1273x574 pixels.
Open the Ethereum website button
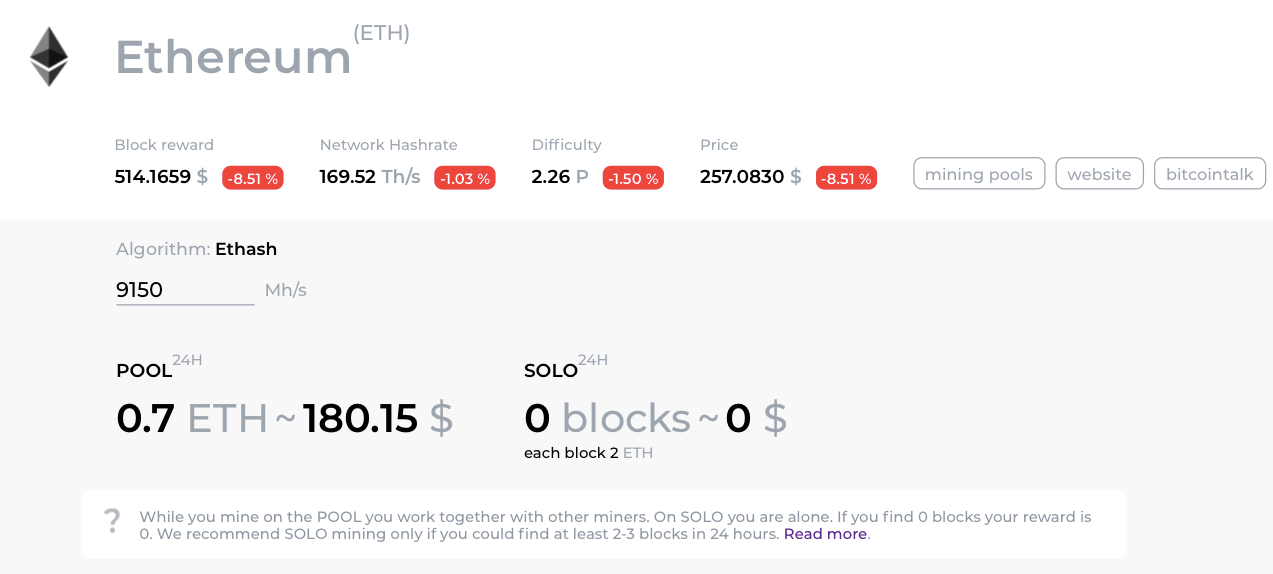[1099, 174]
